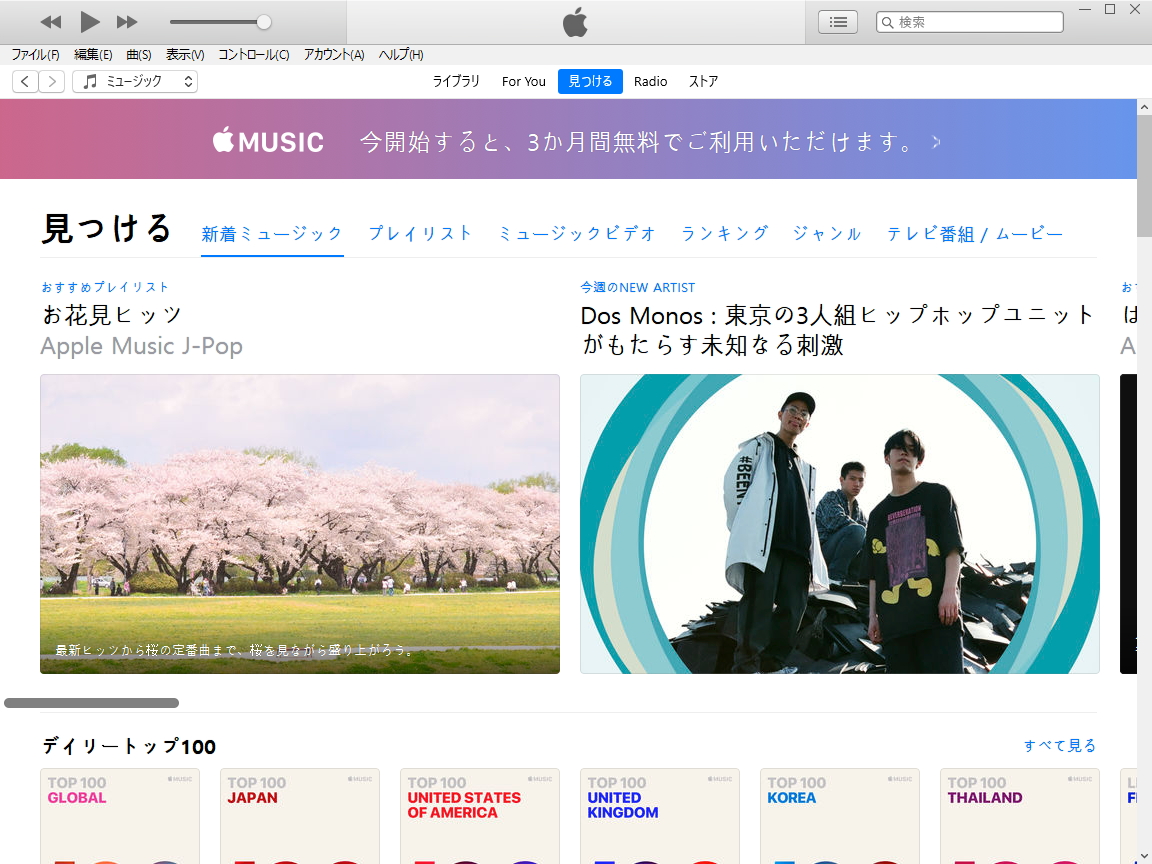The image size is (1152, 864).
Task: Adjust the volume slider
Action: tap(262, 21)
